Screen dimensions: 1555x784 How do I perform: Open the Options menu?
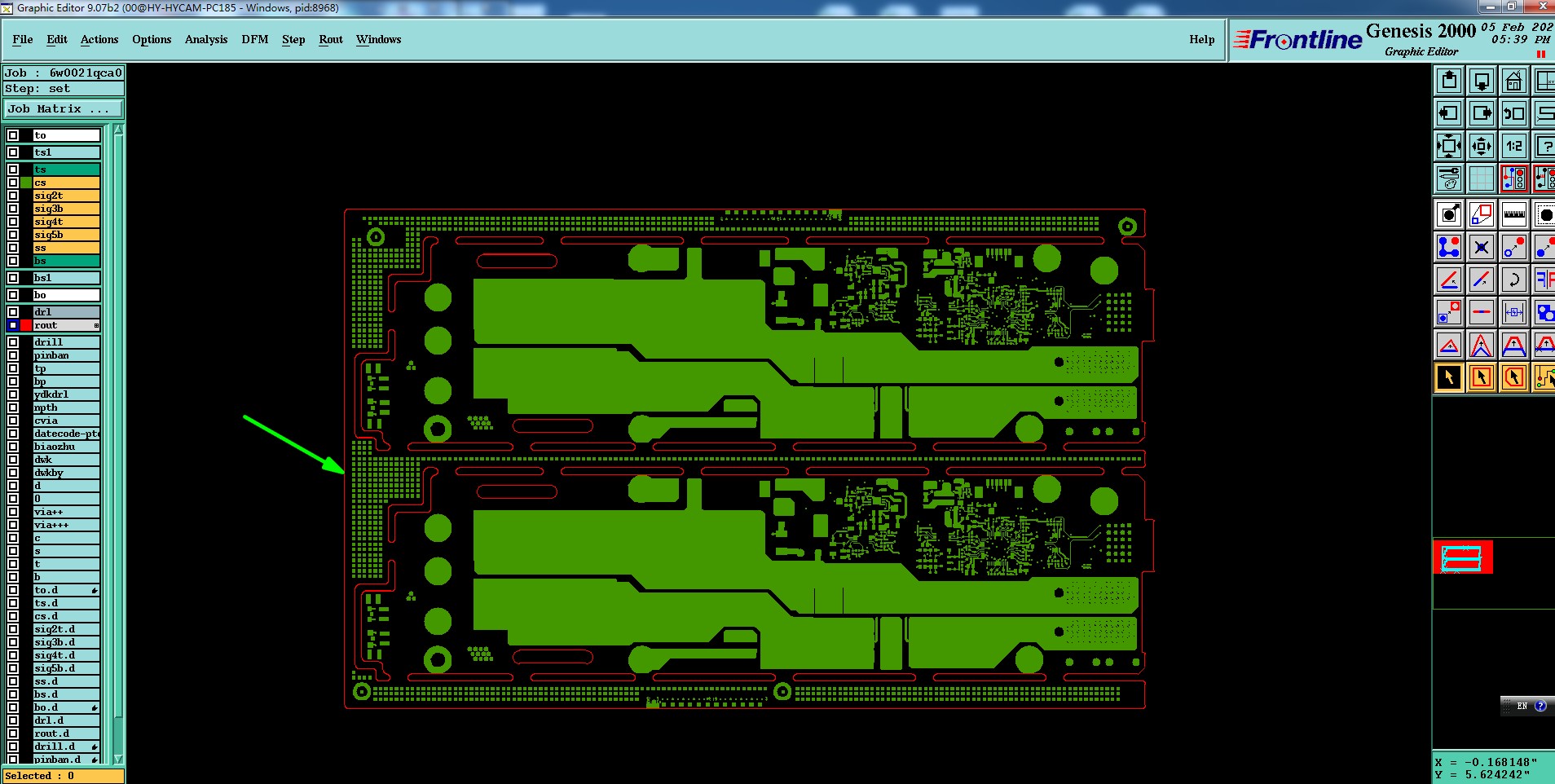click(x=152, y=39)
